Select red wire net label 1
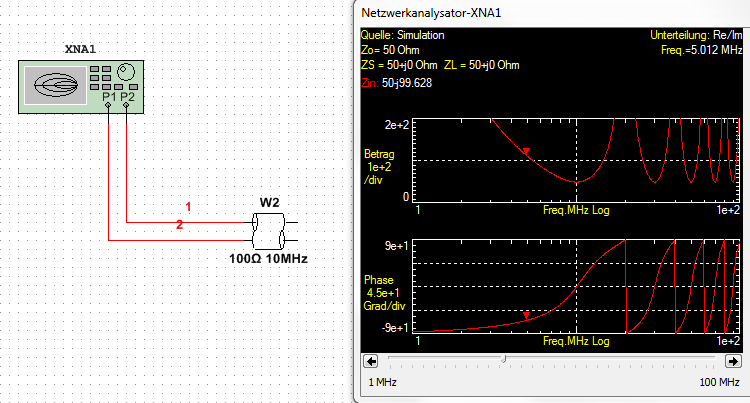 pyautogui.click(x=188, y=207)
